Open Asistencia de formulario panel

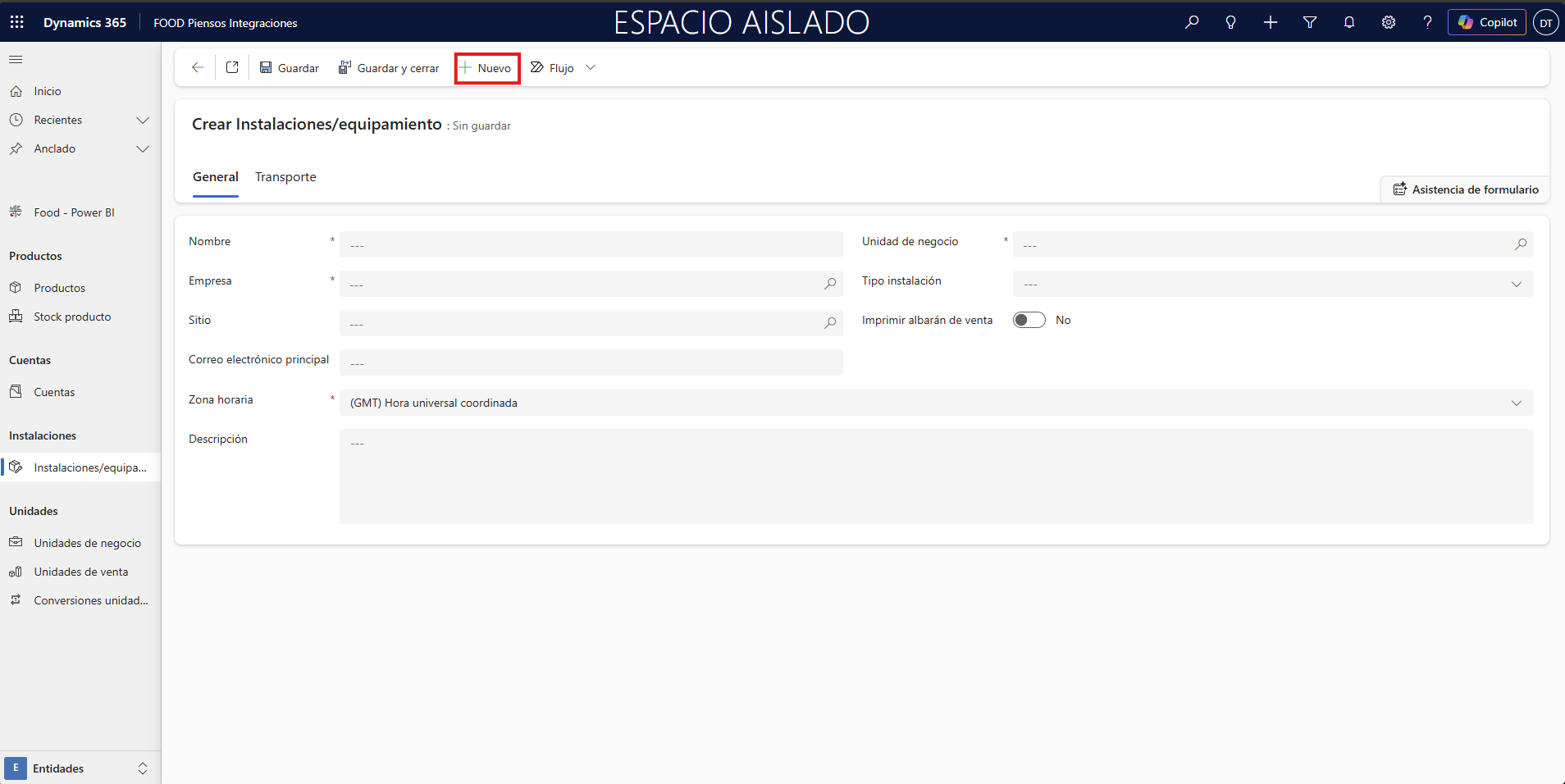pos(1465,189)
